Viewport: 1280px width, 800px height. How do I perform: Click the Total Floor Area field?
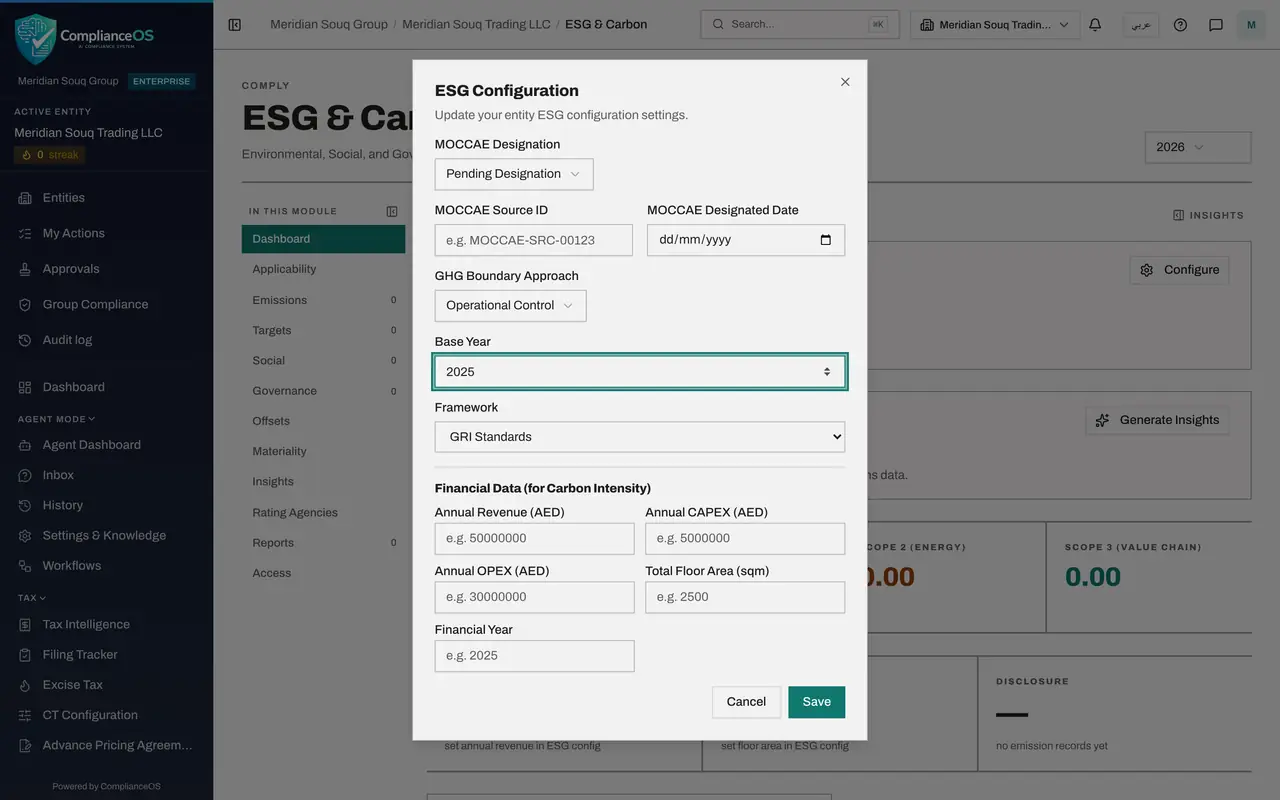(745, 597)
